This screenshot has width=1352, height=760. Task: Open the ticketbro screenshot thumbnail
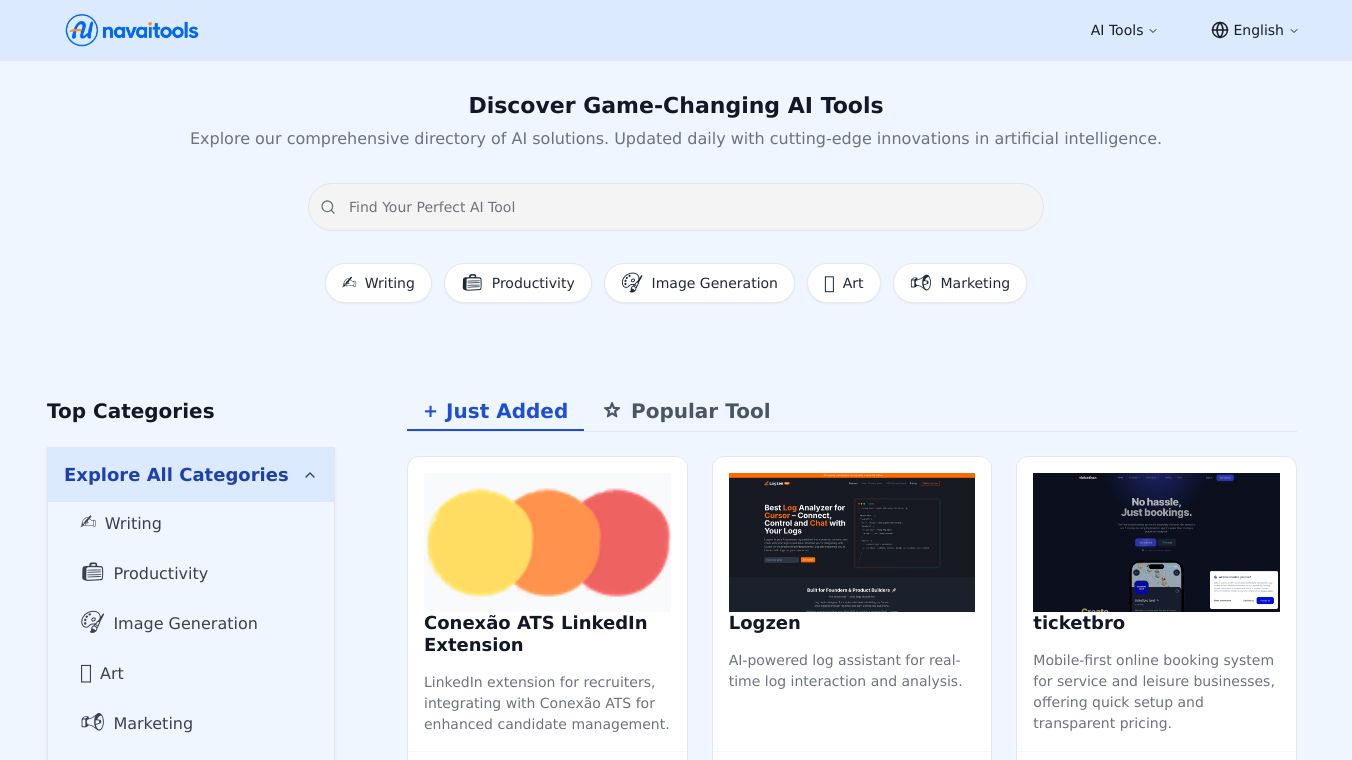point(1156,542)
